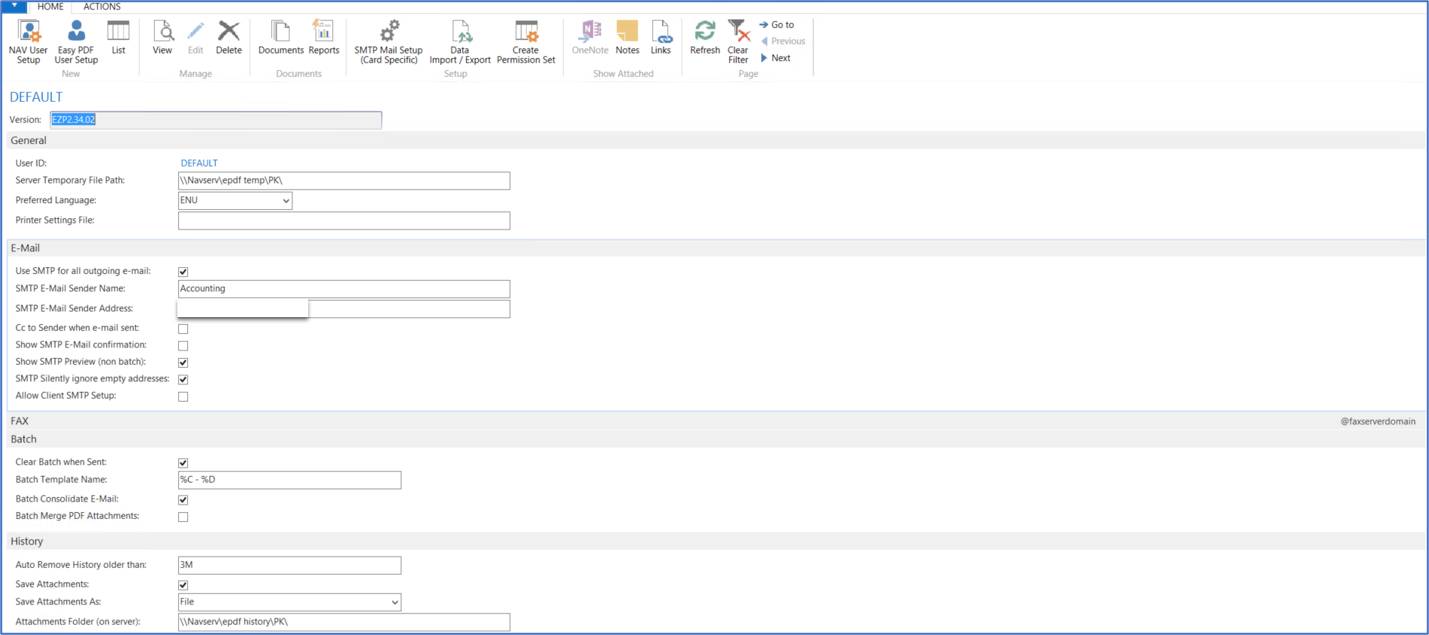
Task: Click Server Temporary File Path field
Action: pos(344,181)
